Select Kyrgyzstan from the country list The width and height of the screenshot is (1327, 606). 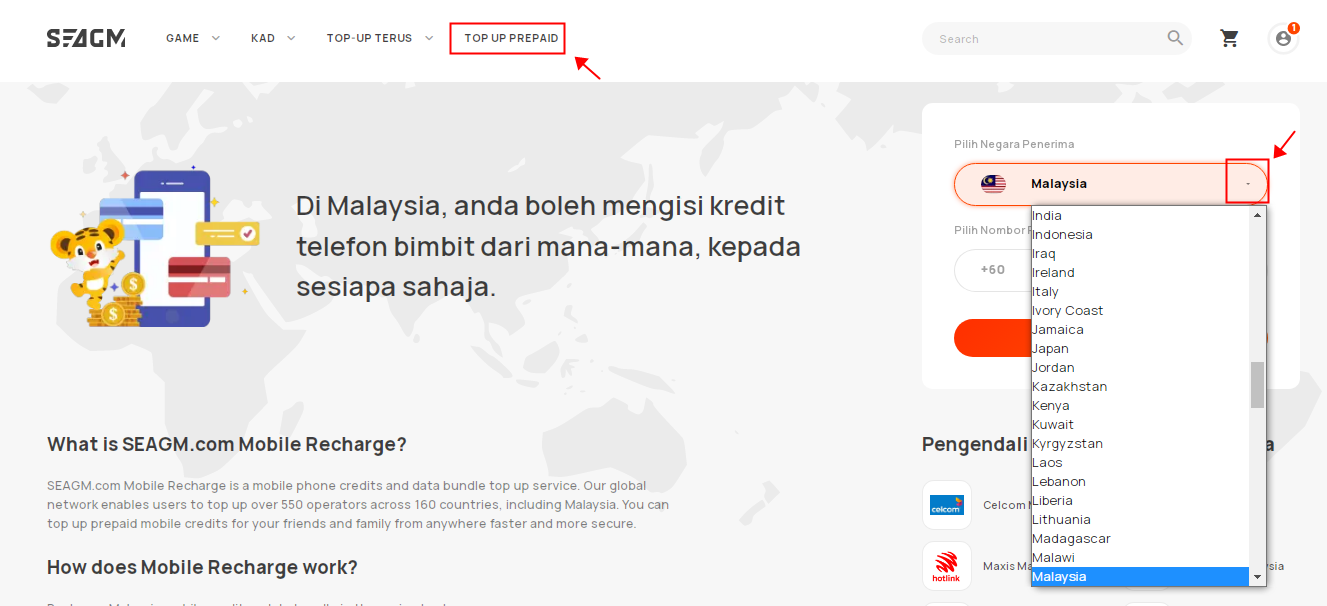point(1140,444)
